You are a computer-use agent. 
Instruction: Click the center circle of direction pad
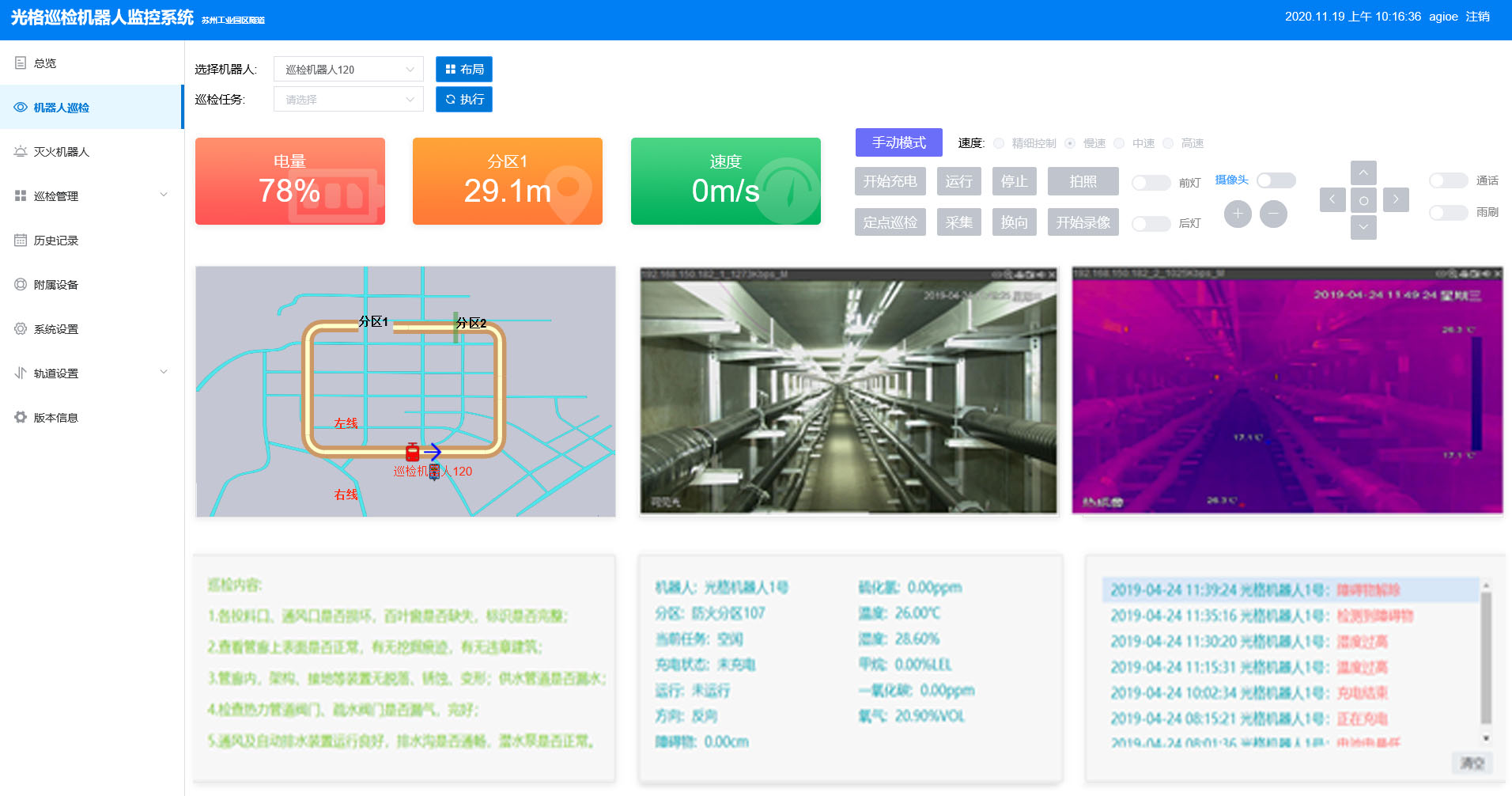pos(1363,200)
